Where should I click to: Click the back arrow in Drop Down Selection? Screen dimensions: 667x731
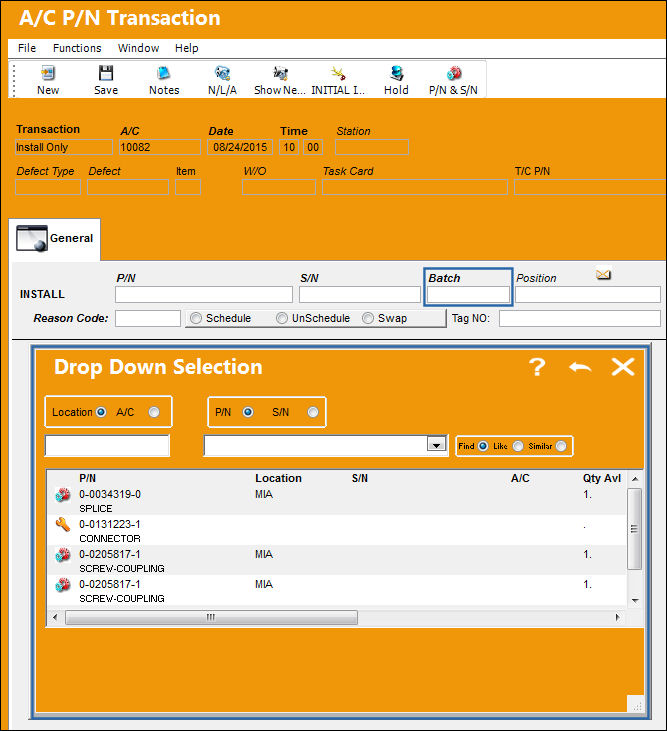580,367
